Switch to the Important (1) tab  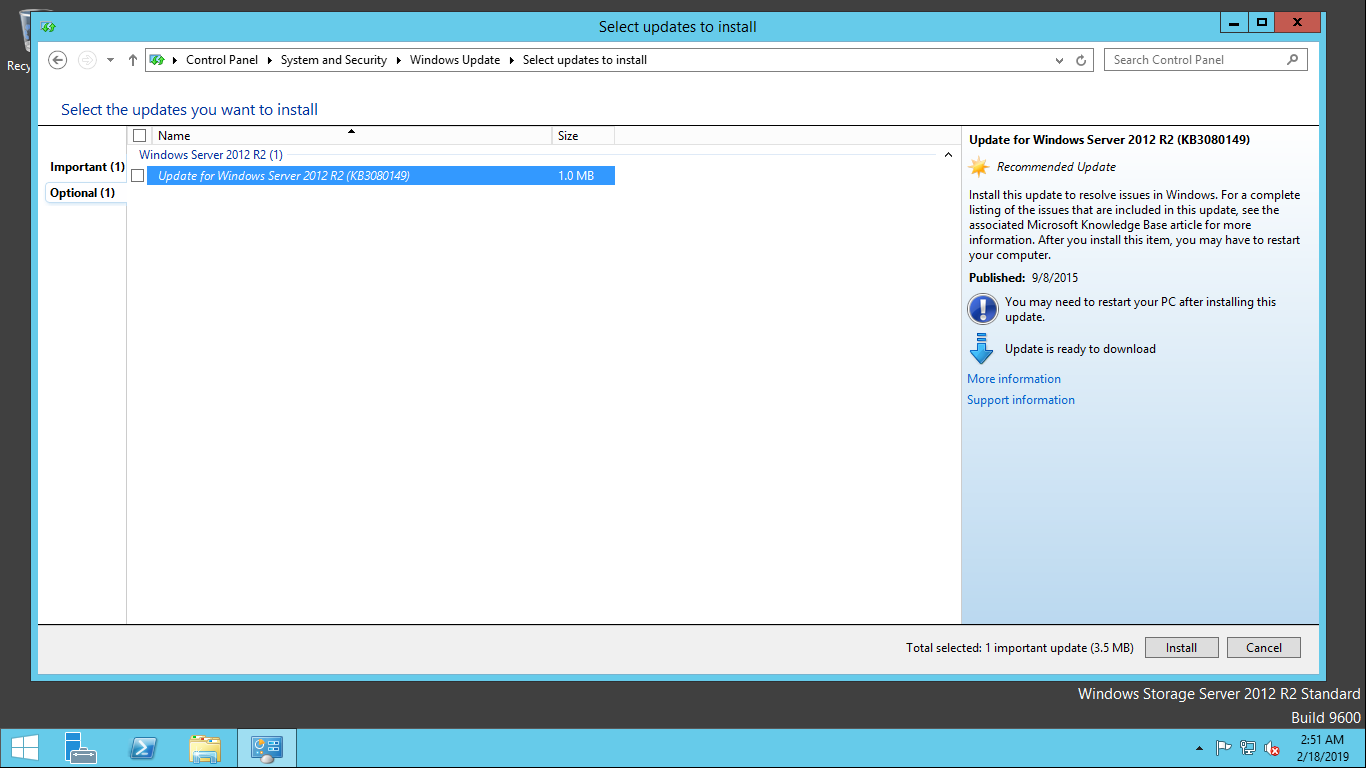87,167
